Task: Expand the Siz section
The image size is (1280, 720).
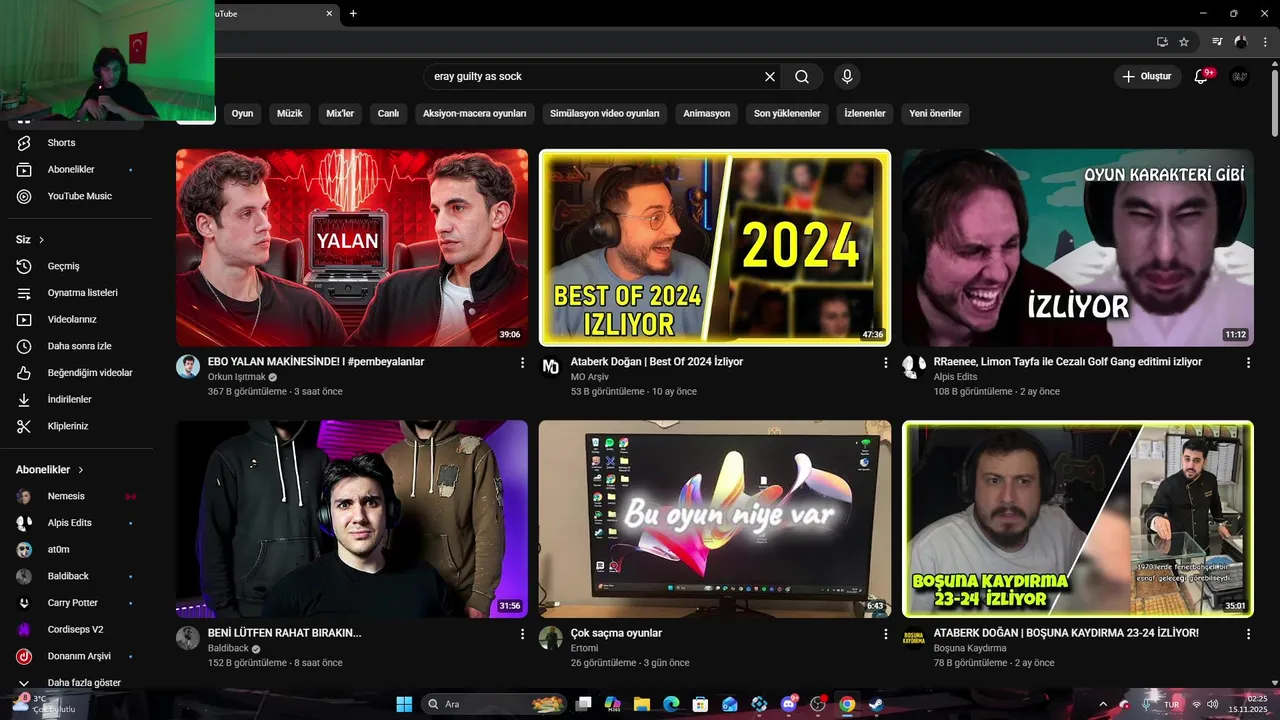Action: click(30, 240)
